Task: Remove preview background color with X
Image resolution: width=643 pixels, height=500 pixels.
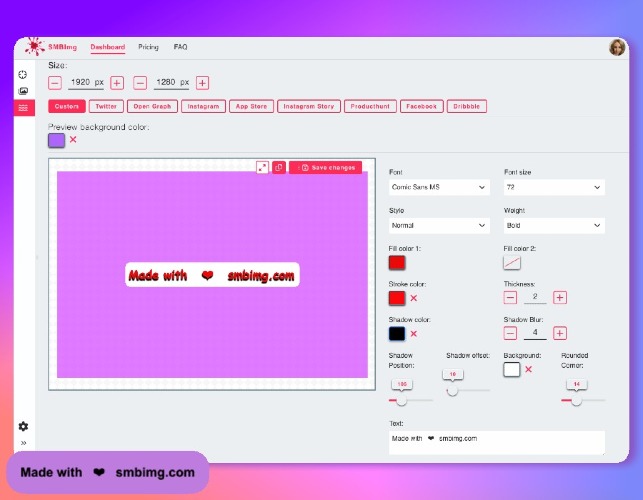Action: click(x=73, y=139)
